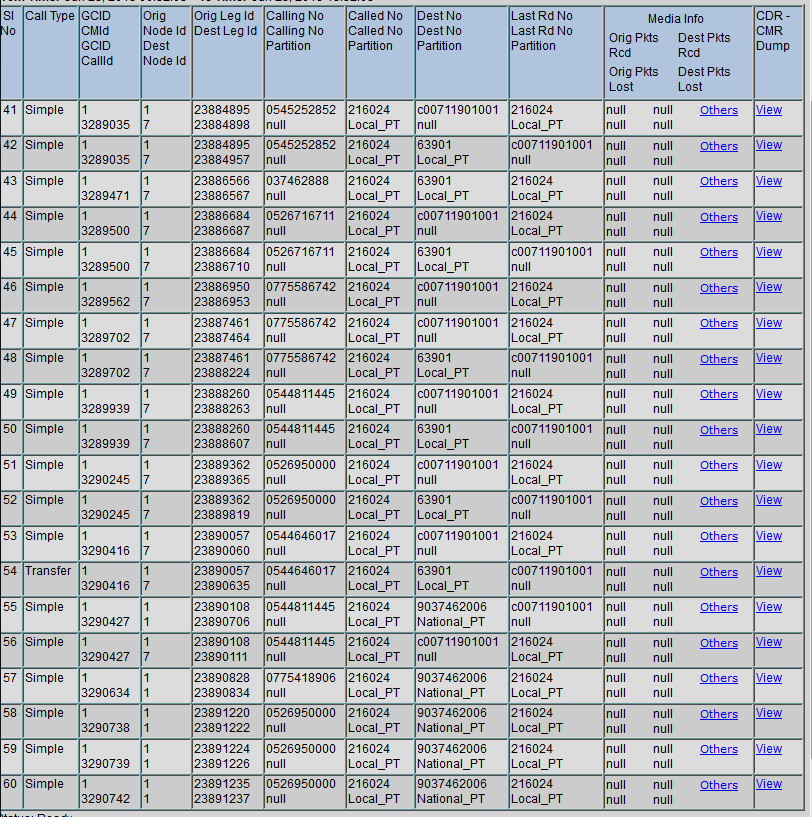
Task: Open Others link for record 50
Action: [x=719, y=429]
